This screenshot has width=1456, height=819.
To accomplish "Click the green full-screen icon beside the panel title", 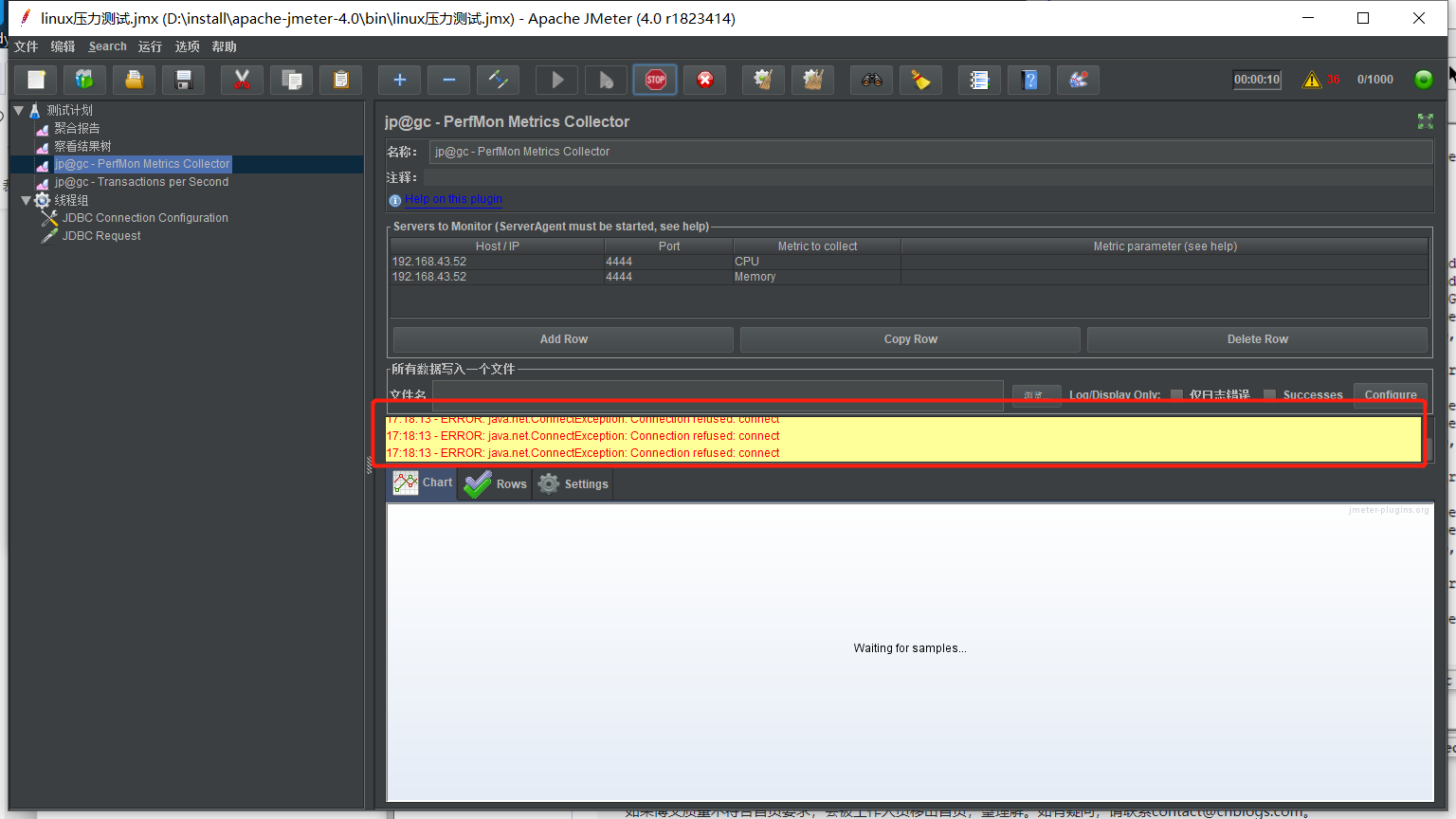I will point(1425,121).
